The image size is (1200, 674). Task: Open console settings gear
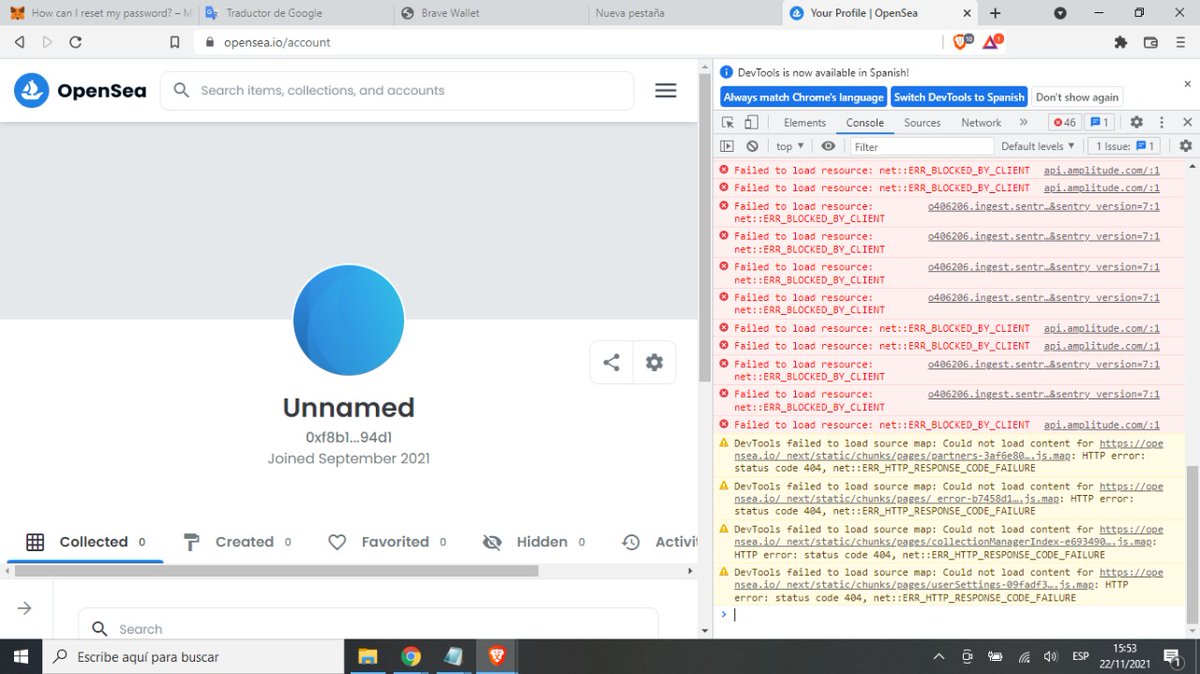(x=1186, y=146)
